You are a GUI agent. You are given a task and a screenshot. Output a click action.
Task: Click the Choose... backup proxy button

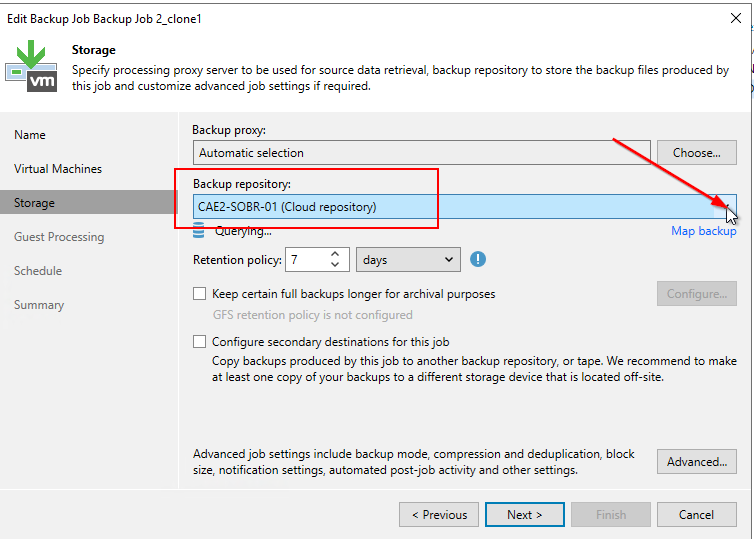pos(696,153)
